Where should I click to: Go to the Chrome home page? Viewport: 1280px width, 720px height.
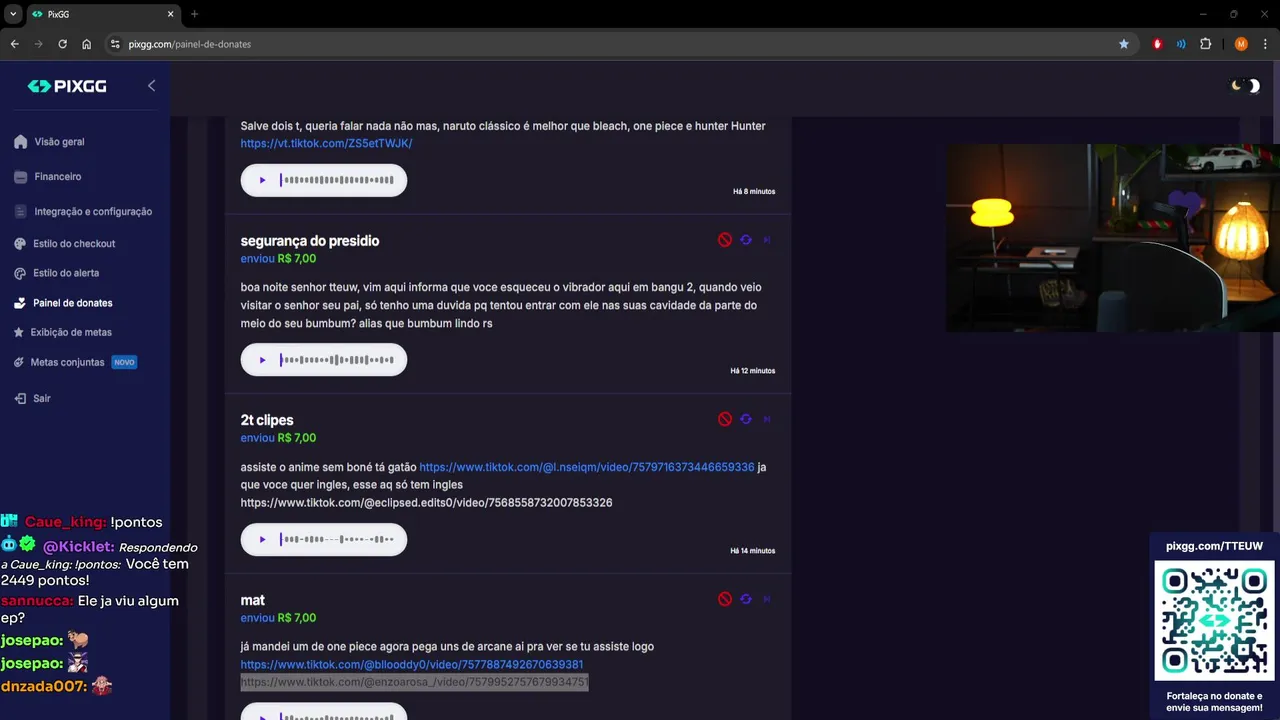[87, 44]
